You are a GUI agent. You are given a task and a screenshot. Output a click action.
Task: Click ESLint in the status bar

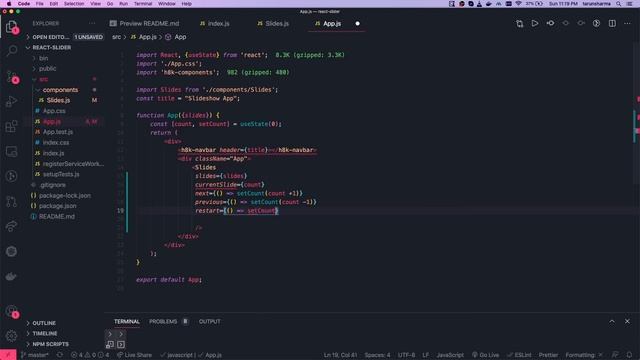[x=519, y=355]
